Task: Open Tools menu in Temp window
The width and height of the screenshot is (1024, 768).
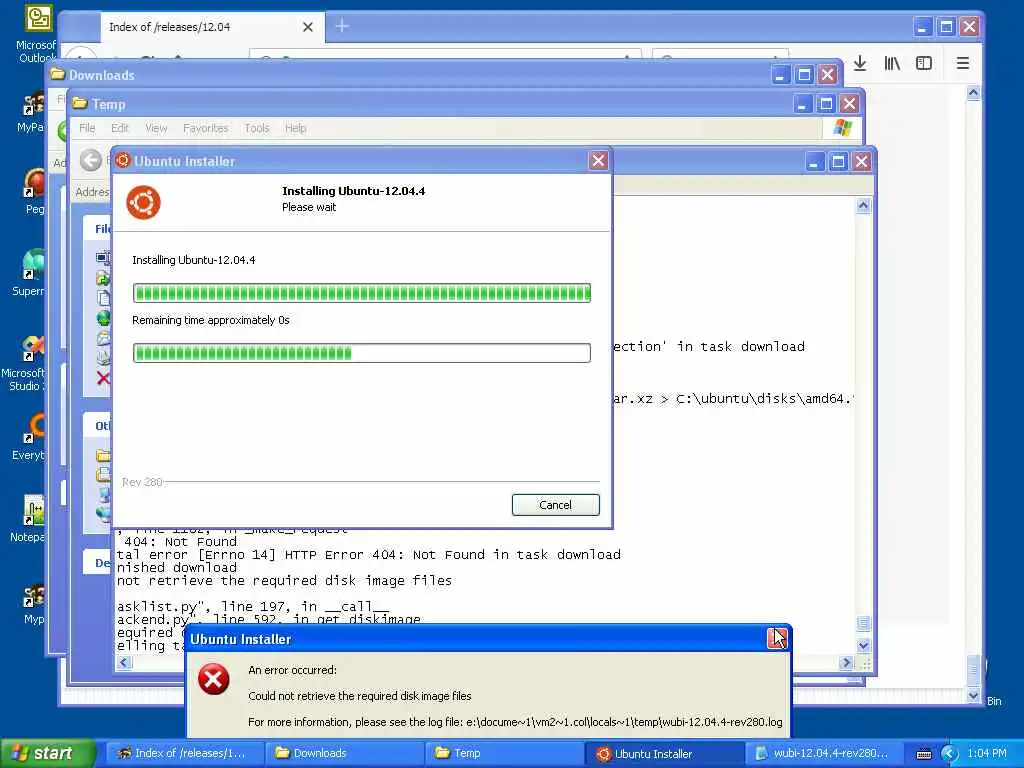Action: tap(257, 128)
